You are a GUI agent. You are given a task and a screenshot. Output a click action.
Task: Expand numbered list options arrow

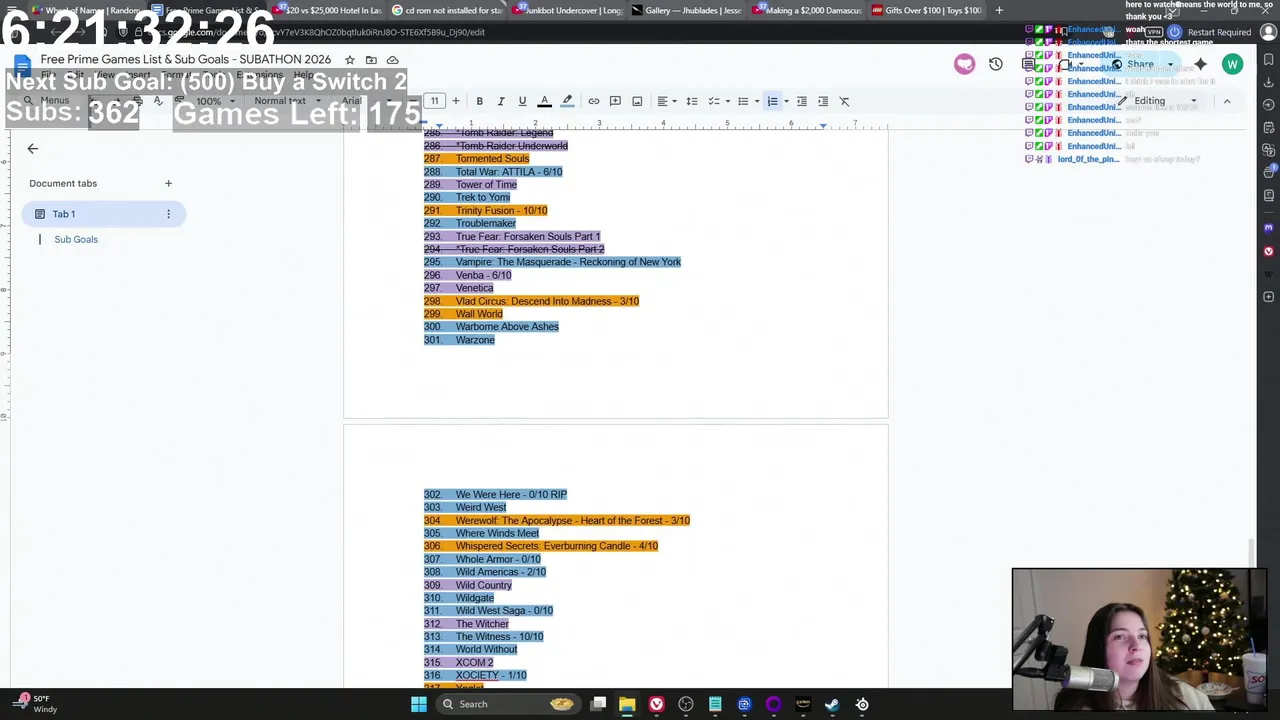pyautogui.click(x=786, y=101)
